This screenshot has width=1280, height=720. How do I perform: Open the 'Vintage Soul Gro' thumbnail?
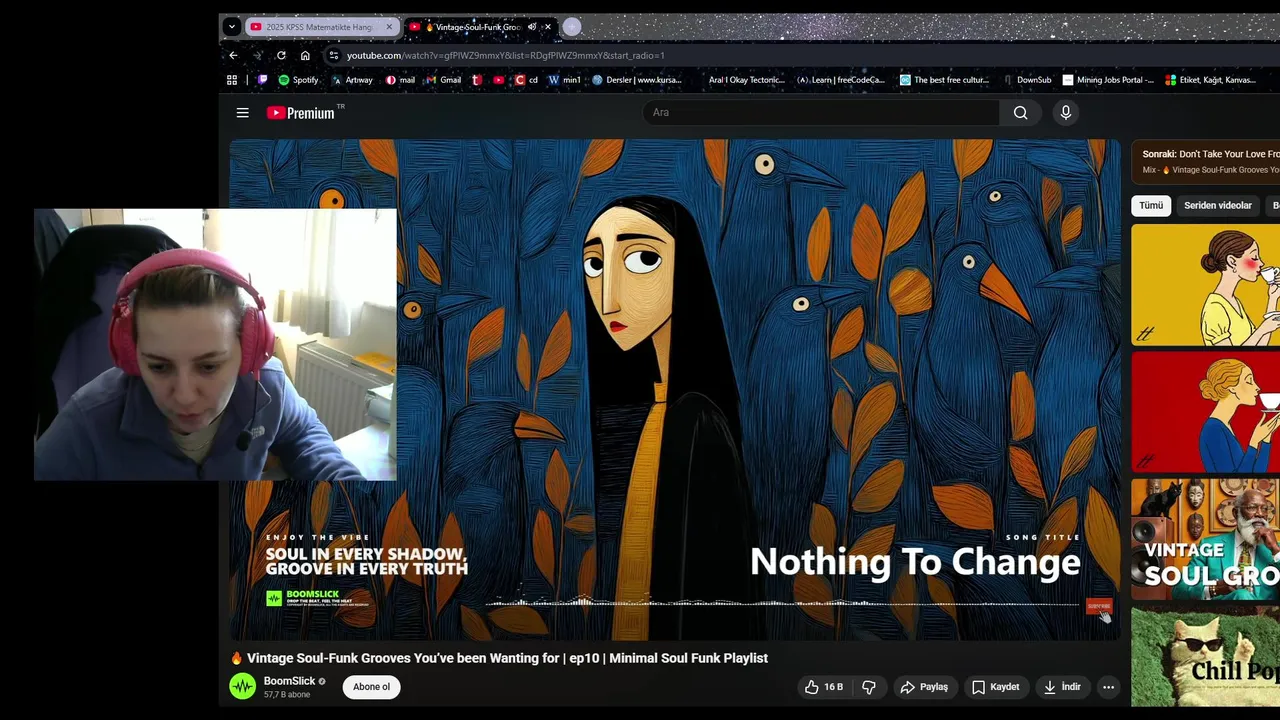pos(1205,539)
